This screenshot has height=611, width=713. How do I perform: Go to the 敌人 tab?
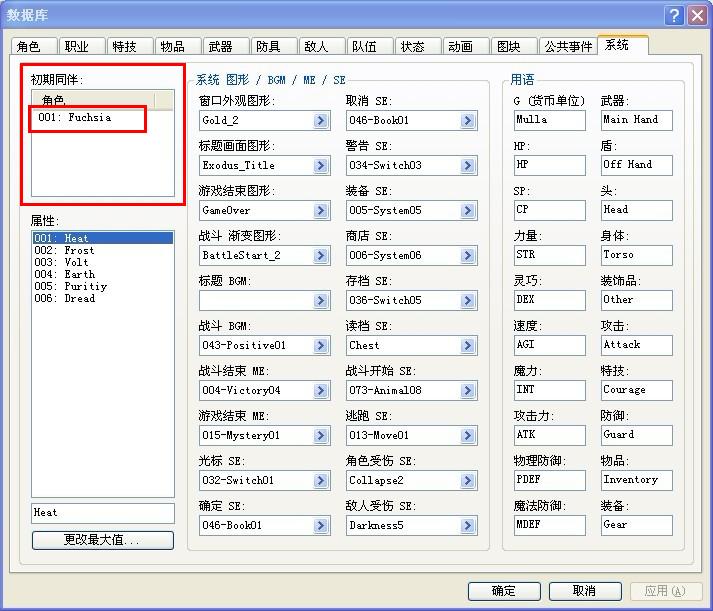[321, 46]
